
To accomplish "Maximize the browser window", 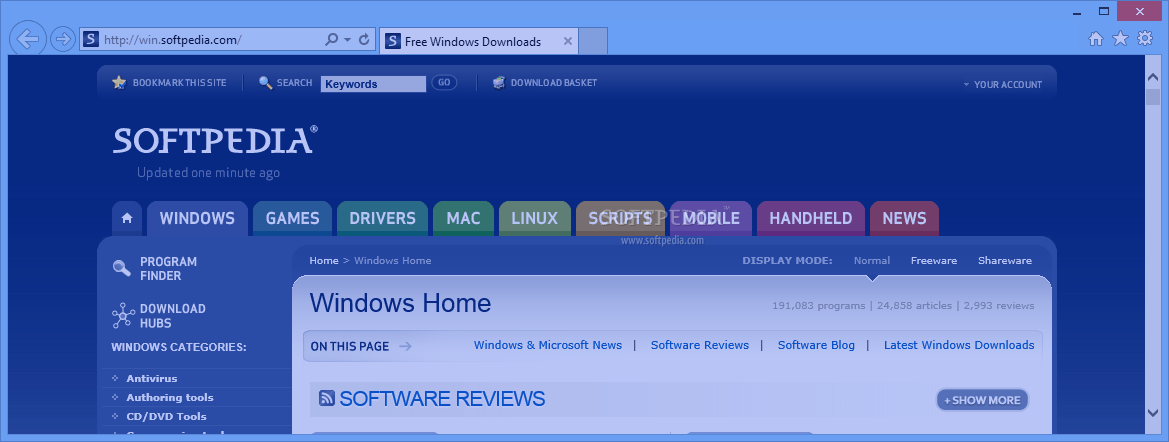I will 1104,10.
